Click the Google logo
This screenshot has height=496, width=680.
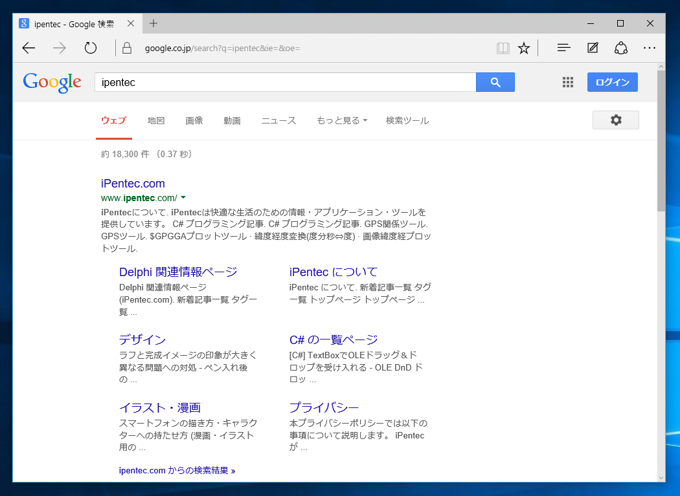[52, 82]
